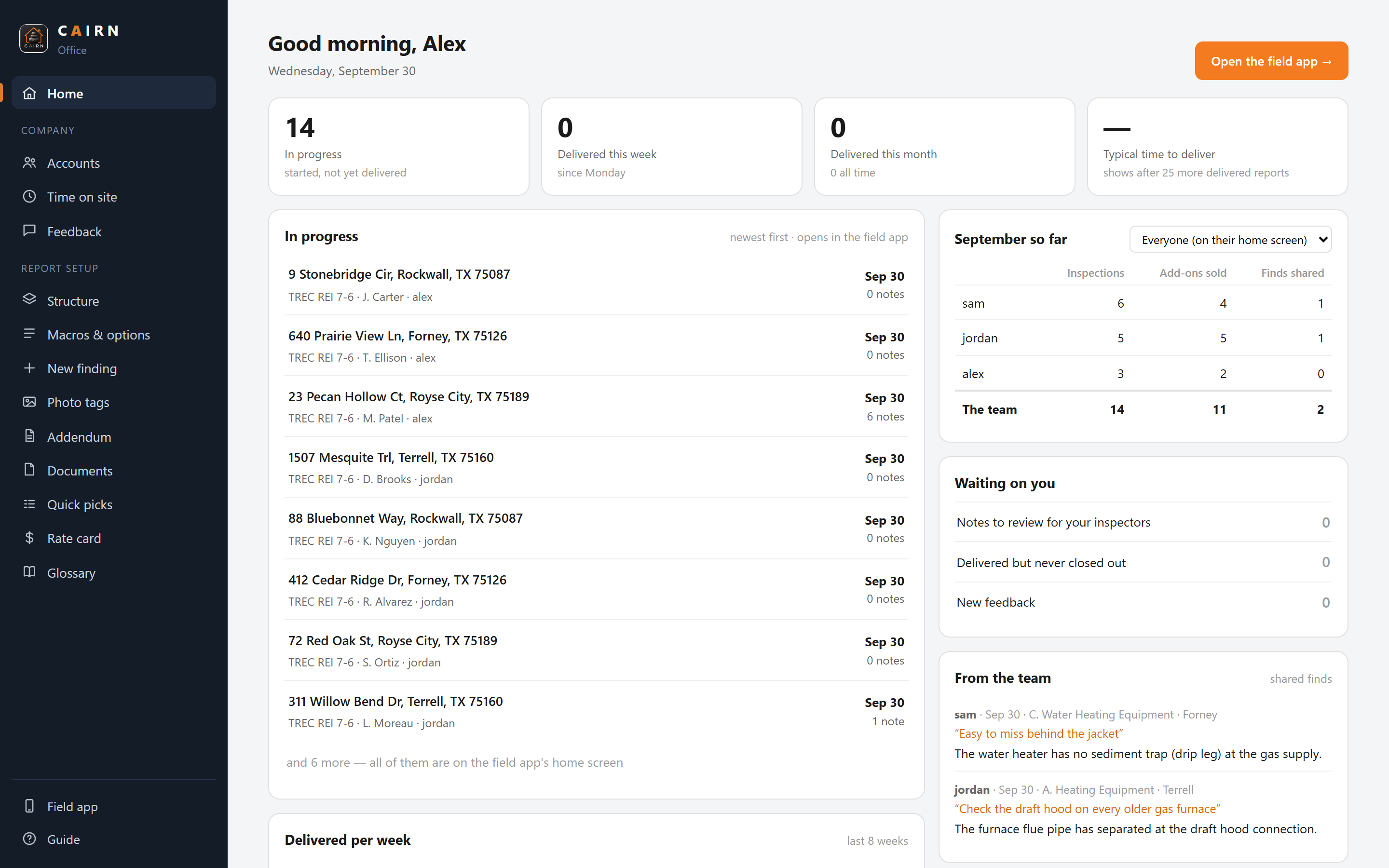
Task: Open the Everyone (on their home screen) dropdown
Action: coord(1230,239)
